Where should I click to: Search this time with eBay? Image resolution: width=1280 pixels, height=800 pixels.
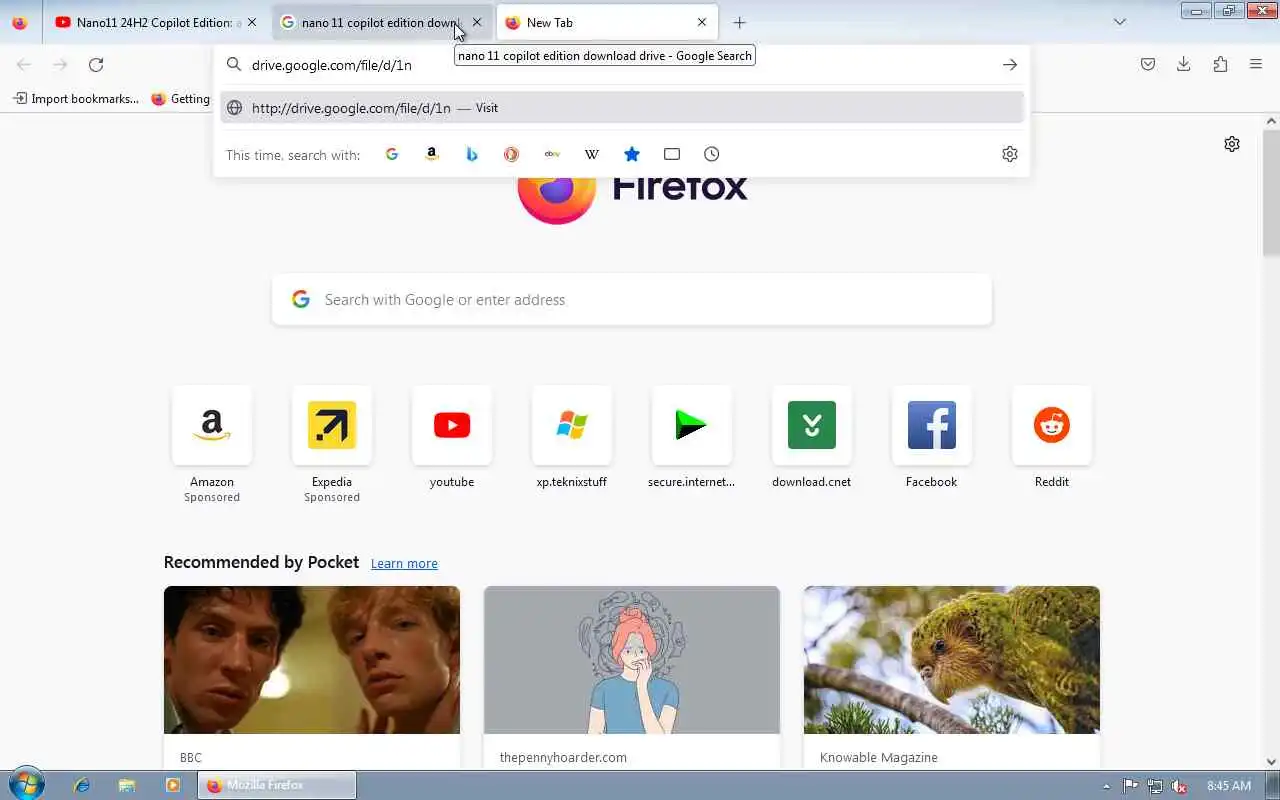552,154
